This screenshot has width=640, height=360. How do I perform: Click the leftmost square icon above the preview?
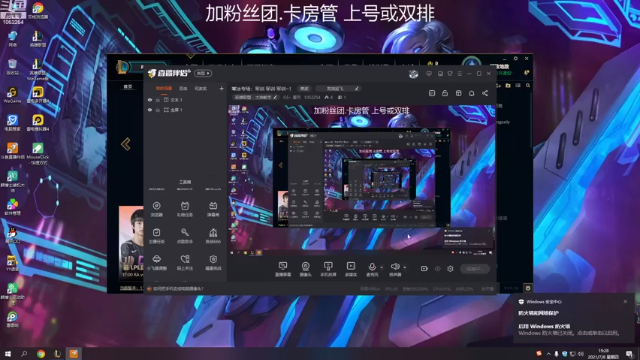coord(432,93)
